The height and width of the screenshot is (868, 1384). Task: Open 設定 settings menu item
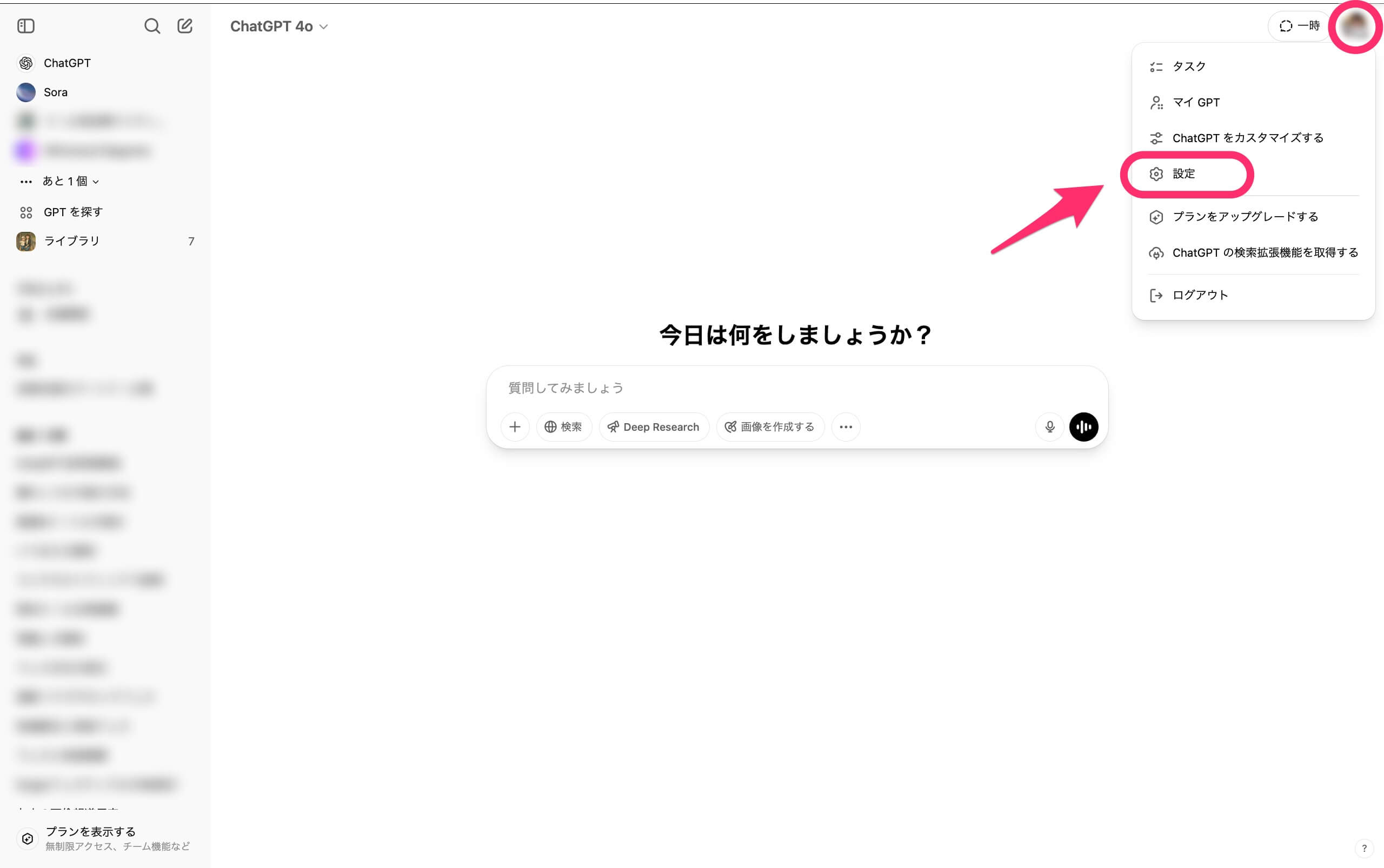click(x=1253, y=174)
